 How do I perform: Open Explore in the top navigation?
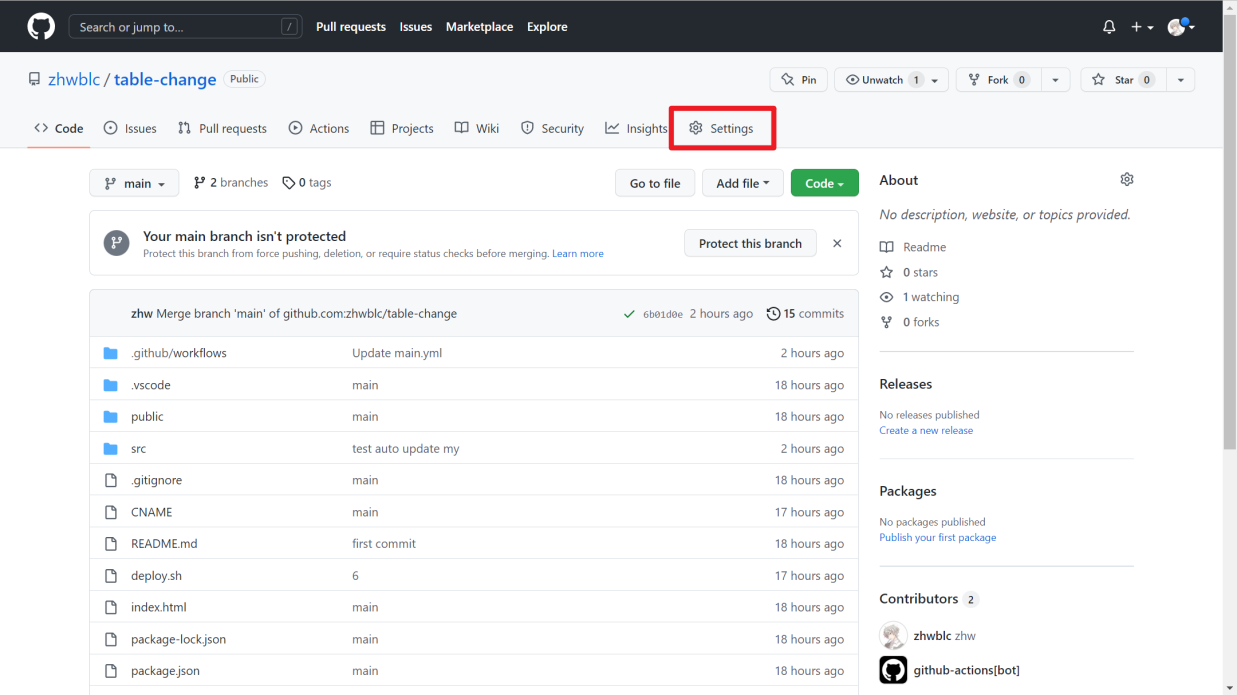[x=547, y=27]
